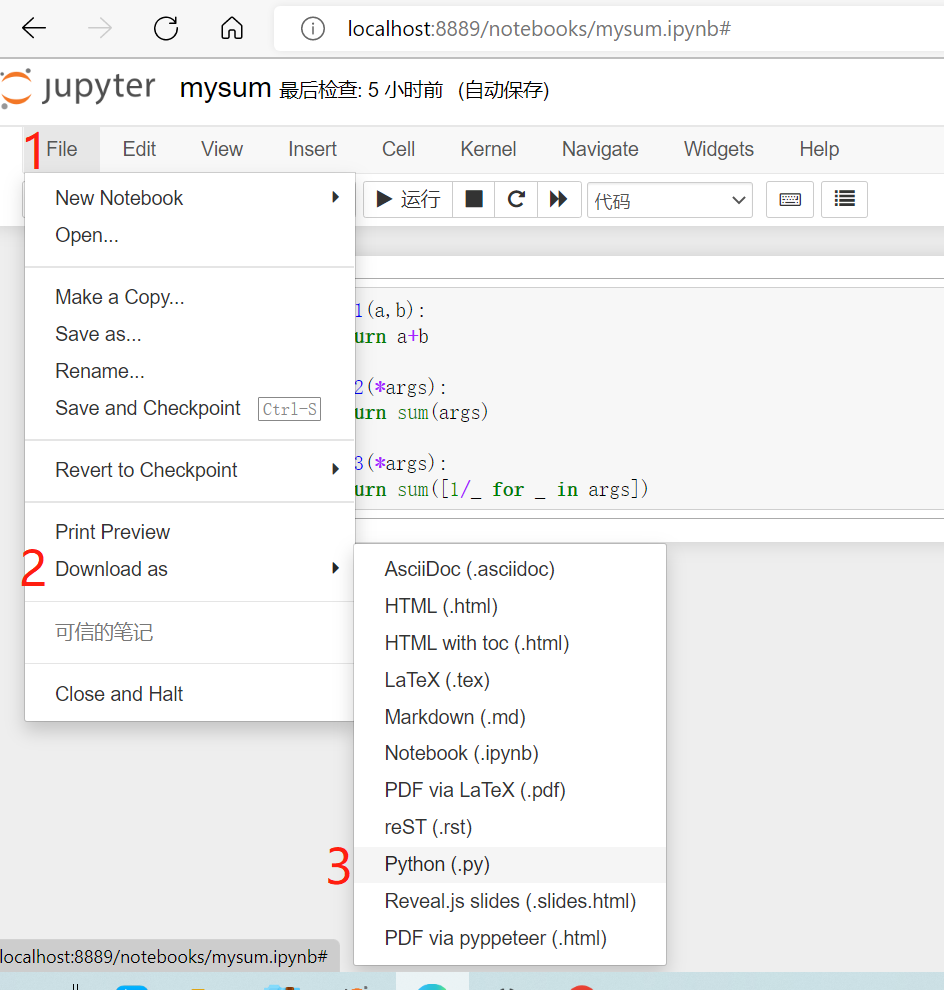The height and width of the screenshot is (990, 944).
Task: Expand Revert to Checkpoint submenu arrow
Action: [x=335, y=469]
